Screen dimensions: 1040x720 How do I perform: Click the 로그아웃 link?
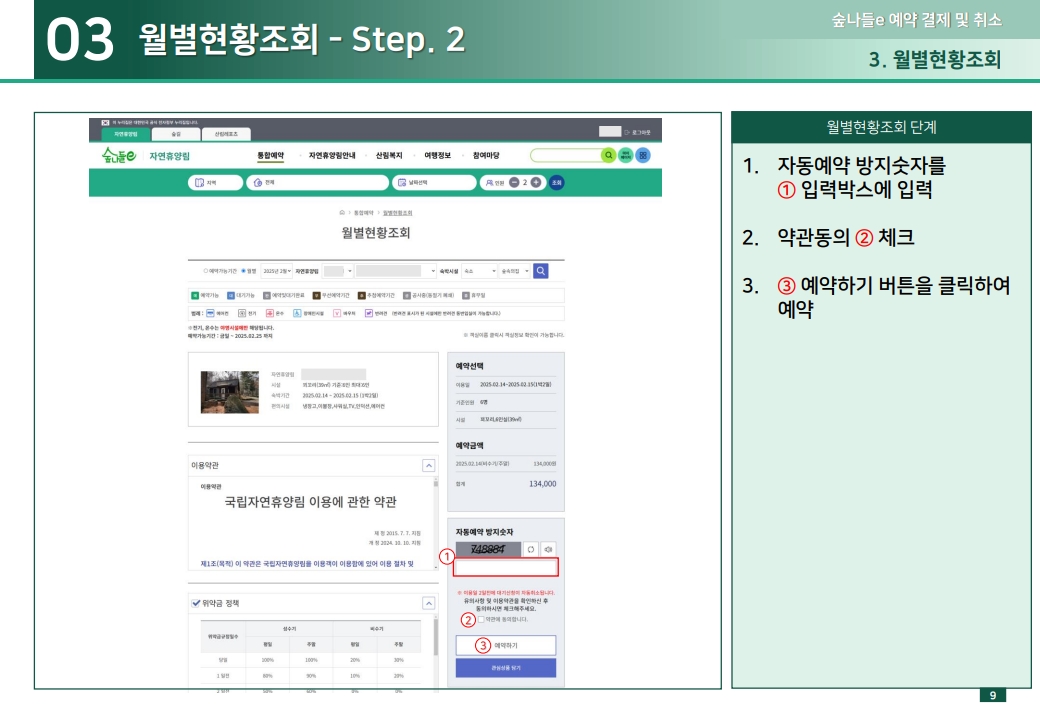pos(641,132)
